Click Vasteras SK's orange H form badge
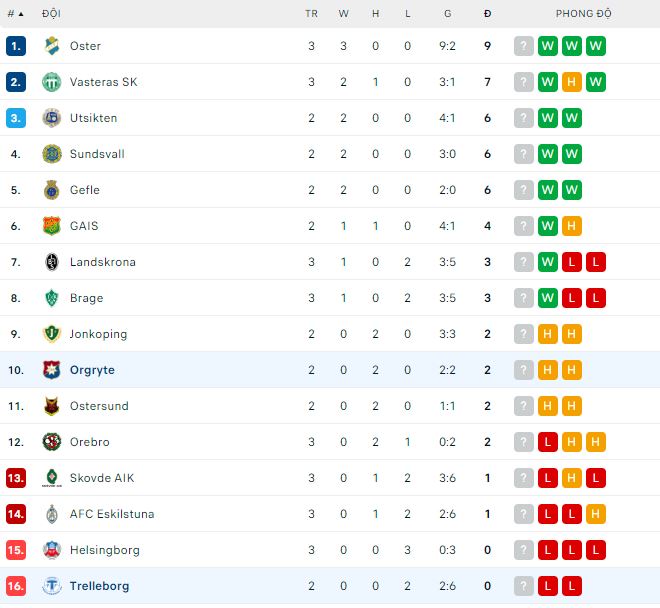660x608 pixels. pos(572,82)
